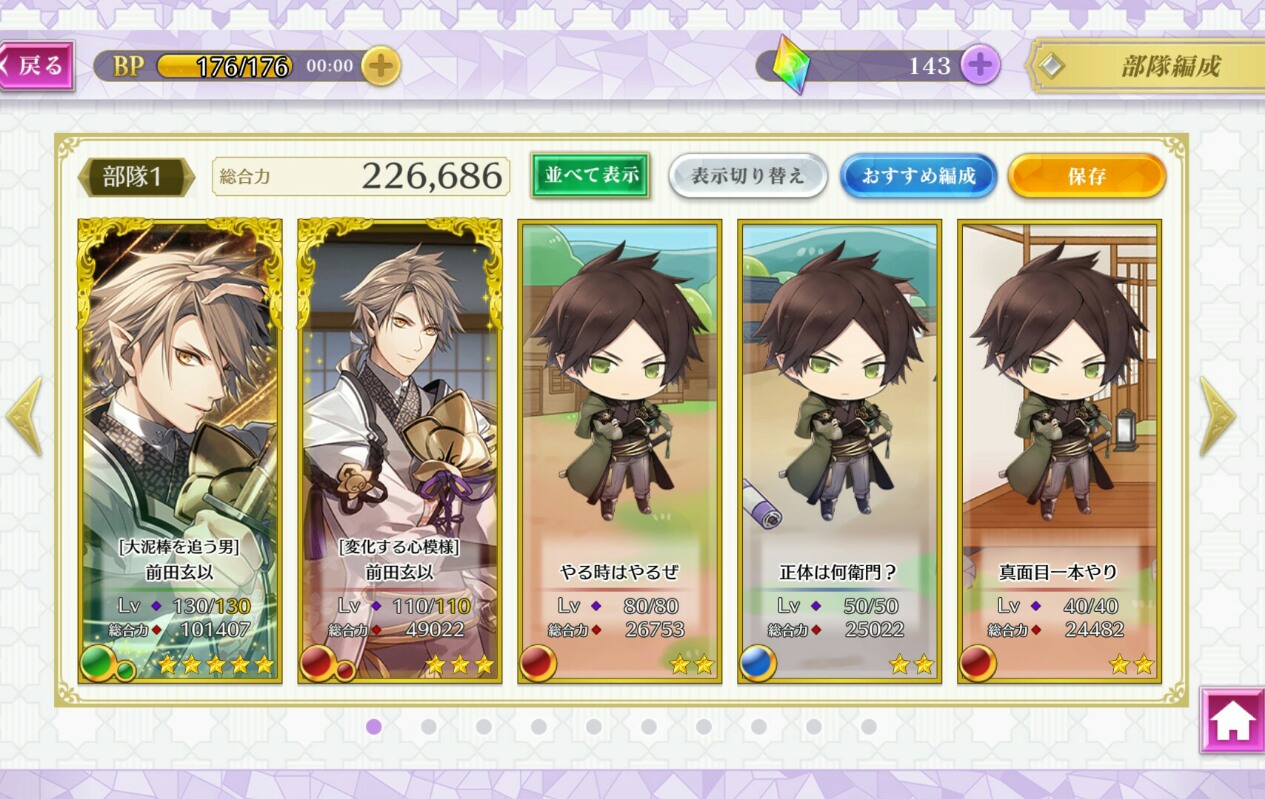
Task: Click the おすすめ編成 recommended formation button
Action: [918, 176]
